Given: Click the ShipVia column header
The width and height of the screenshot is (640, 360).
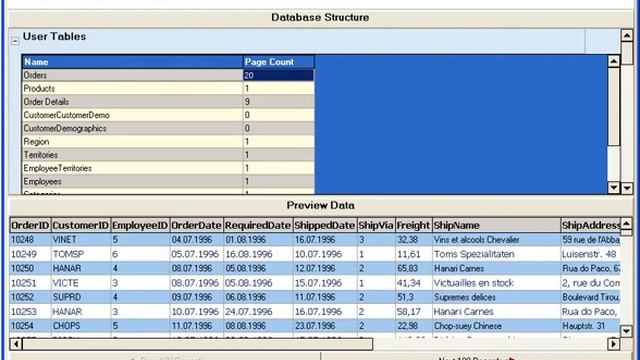Looking at the screenshot, I should pyautogui.click(x=376, y=225).
